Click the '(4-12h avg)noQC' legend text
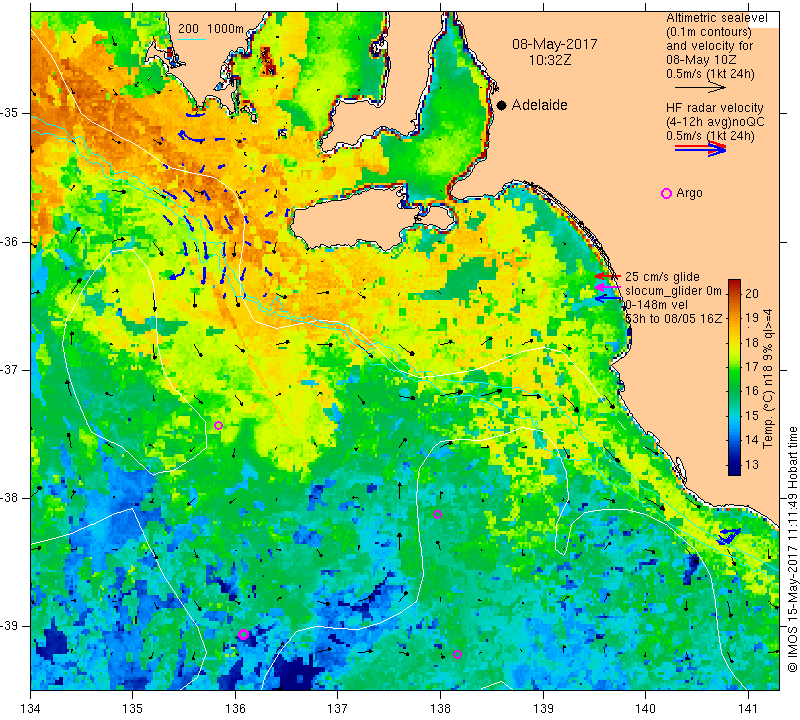Viewport: 800px width, 720px height. point(715,122)
